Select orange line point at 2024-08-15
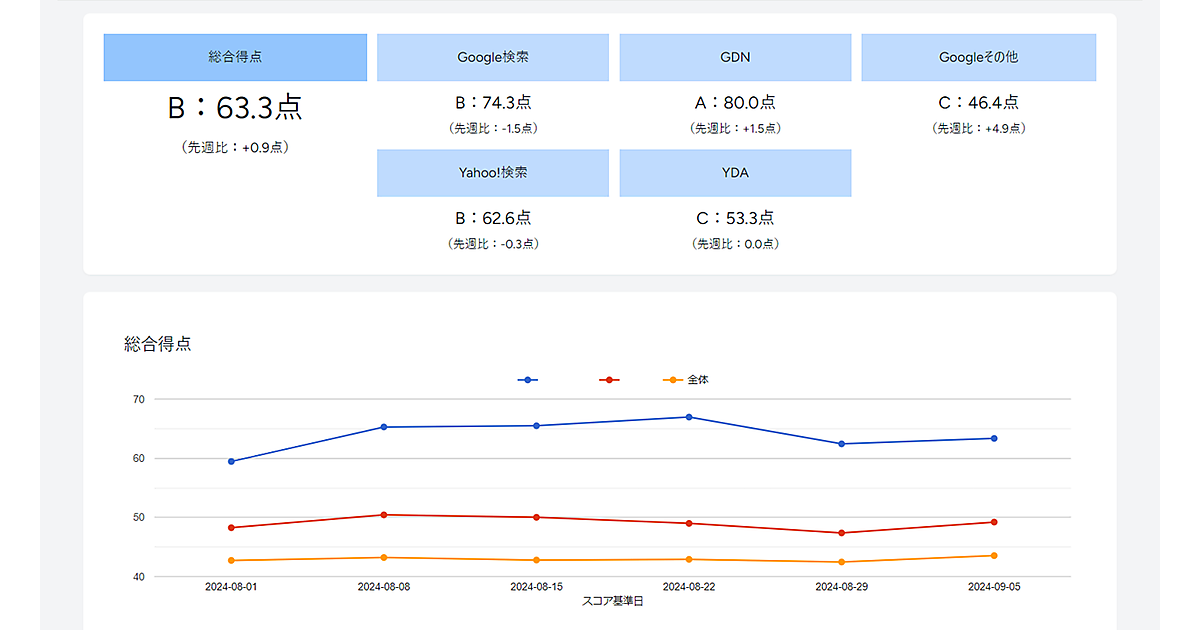This screenshot has width=1200, height=630. tap(536, 560)
